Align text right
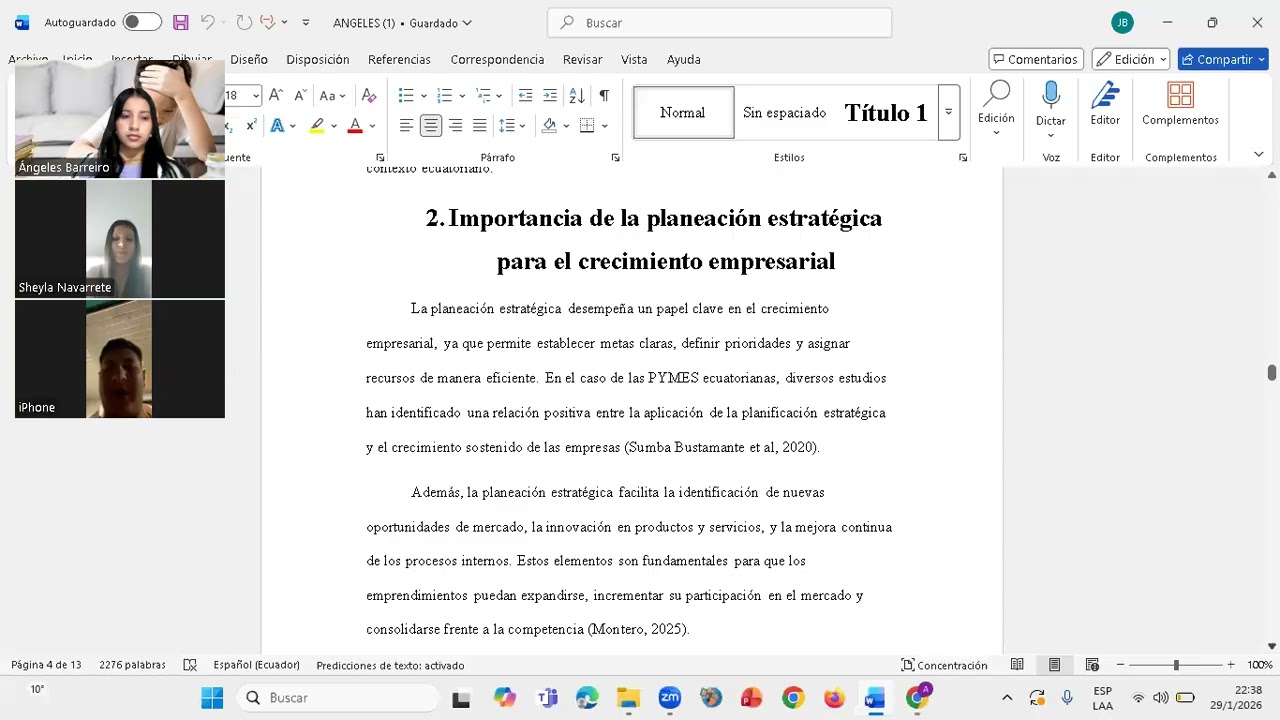1280x720 pixels. point(456,125)
